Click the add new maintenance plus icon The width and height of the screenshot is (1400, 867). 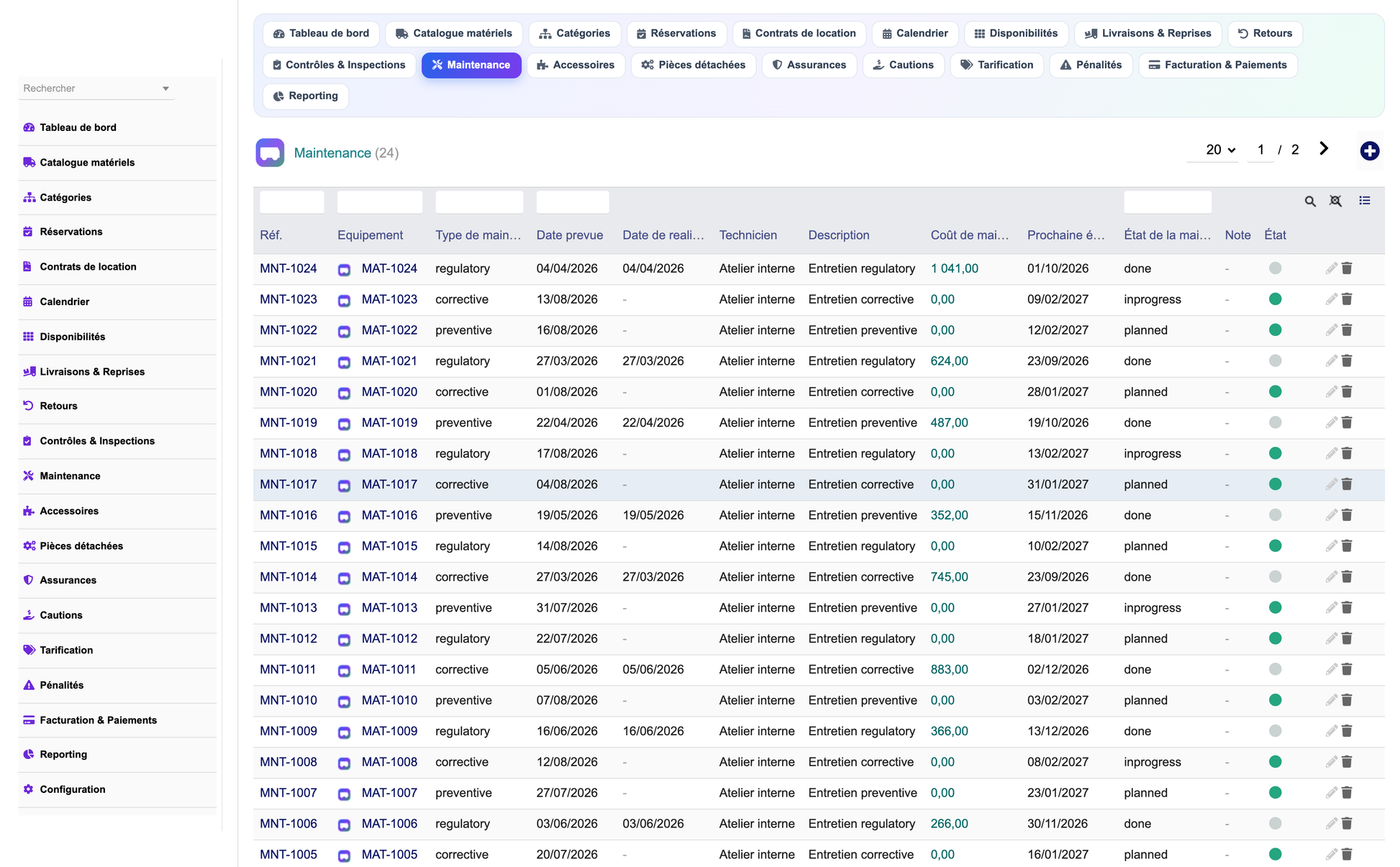coord(1369,151)
